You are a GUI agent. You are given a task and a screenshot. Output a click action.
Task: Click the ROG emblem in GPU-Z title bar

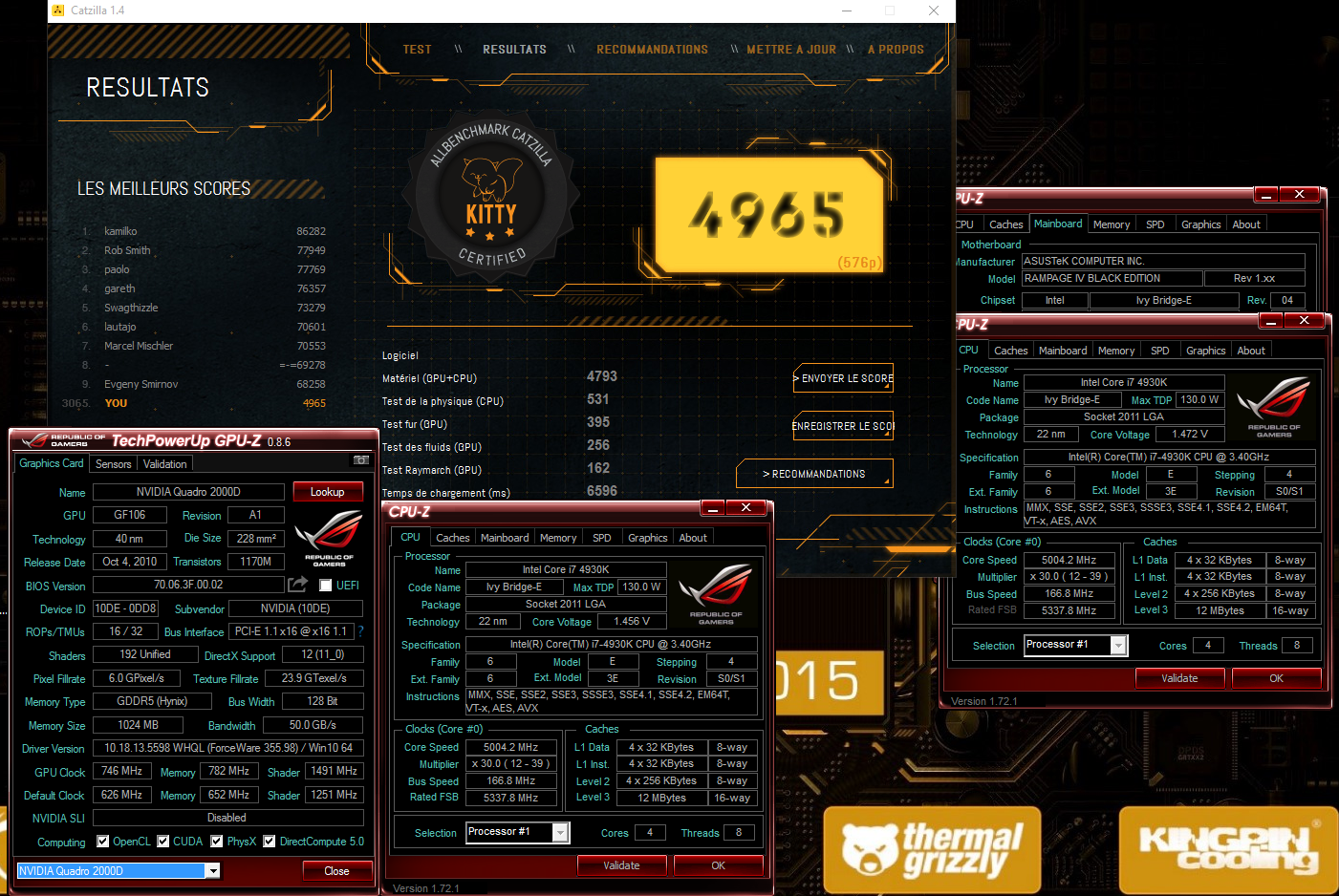pos(36,440)
